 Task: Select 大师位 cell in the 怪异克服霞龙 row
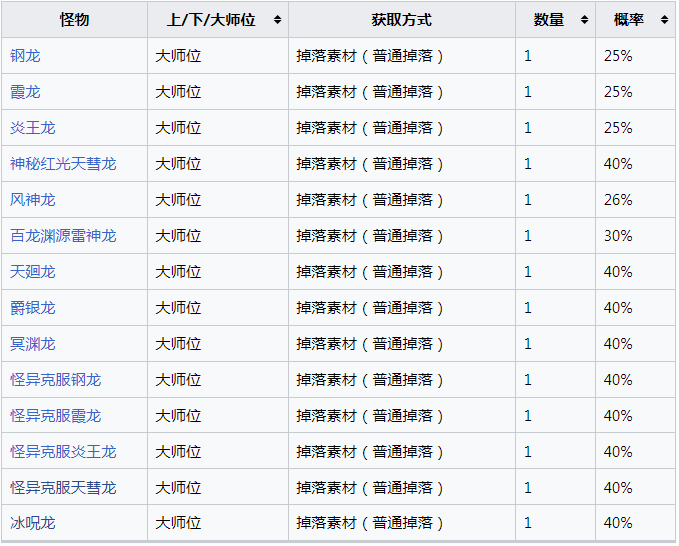pyautogui.click(x=218, y=415)
